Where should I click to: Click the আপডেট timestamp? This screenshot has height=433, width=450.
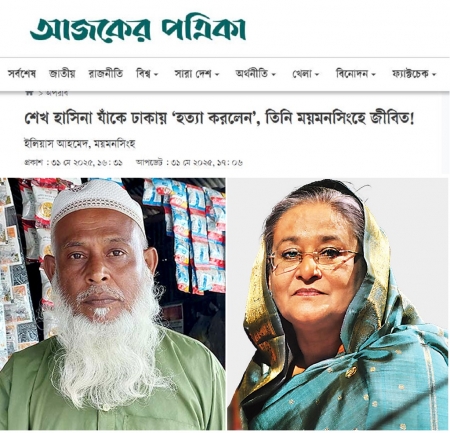tap(189, 163)
